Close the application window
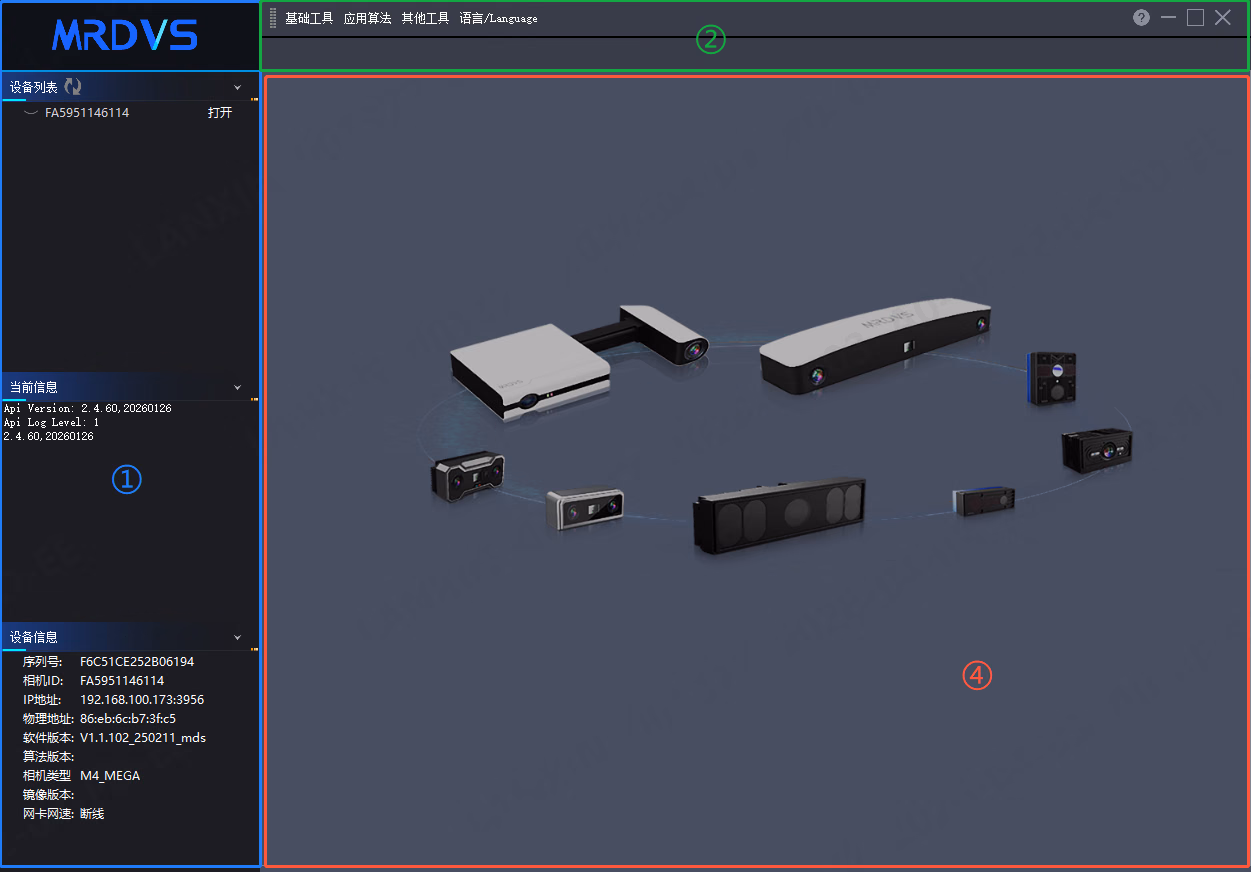Screen dimensions: 1251x872 [x=1223, y=17]
